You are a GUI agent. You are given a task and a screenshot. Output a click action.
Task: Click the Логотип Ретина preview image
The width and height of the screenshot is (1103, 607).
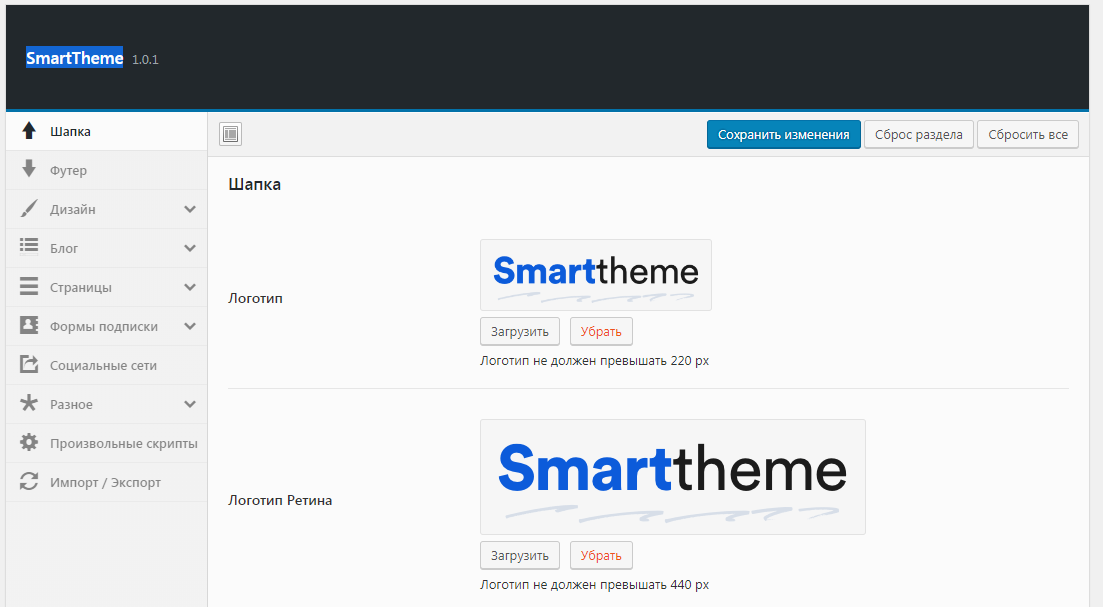672,477
